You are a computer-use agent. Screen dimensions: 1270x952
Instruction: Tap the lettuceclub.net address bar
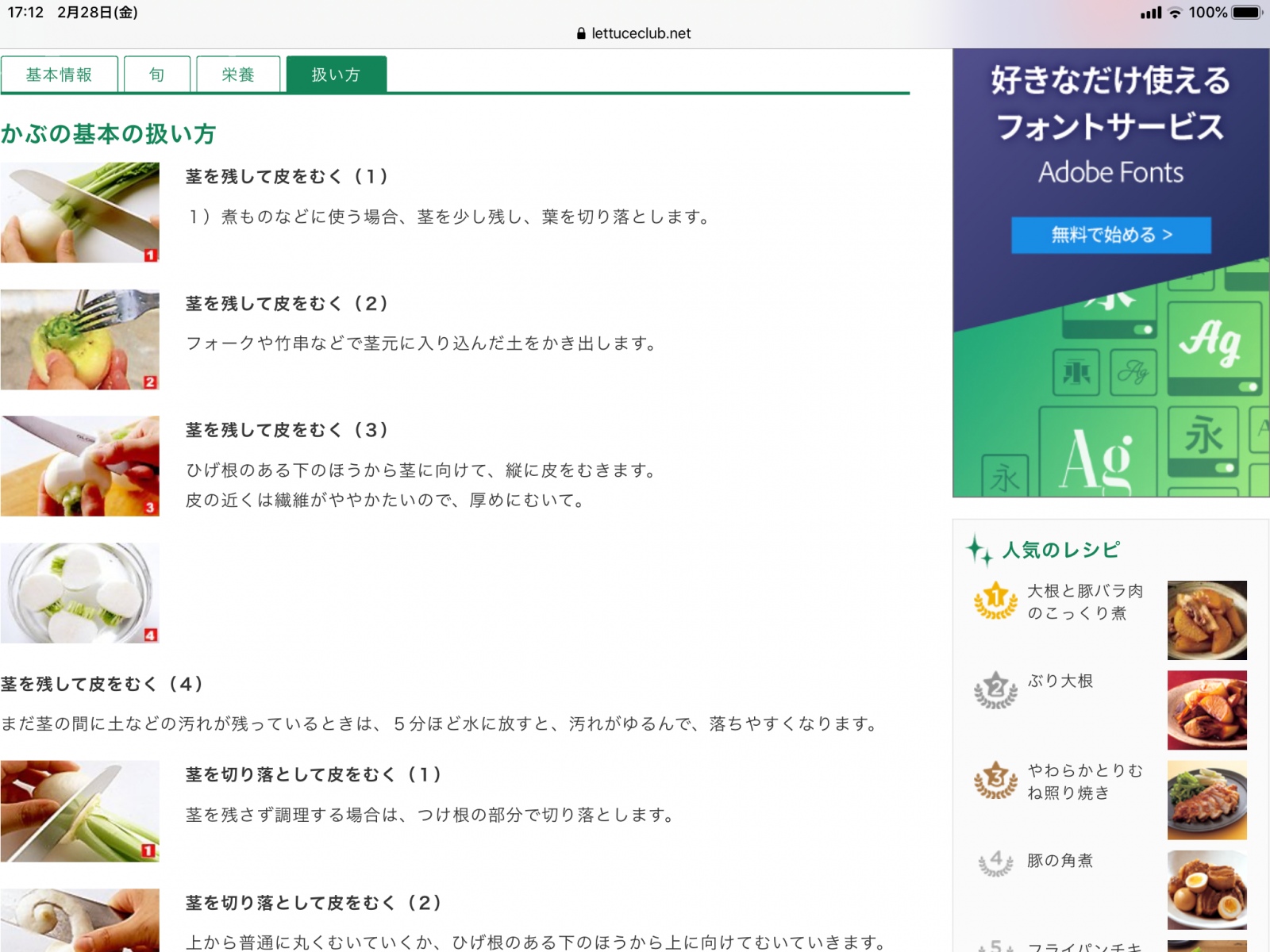(x=634, y=33)
